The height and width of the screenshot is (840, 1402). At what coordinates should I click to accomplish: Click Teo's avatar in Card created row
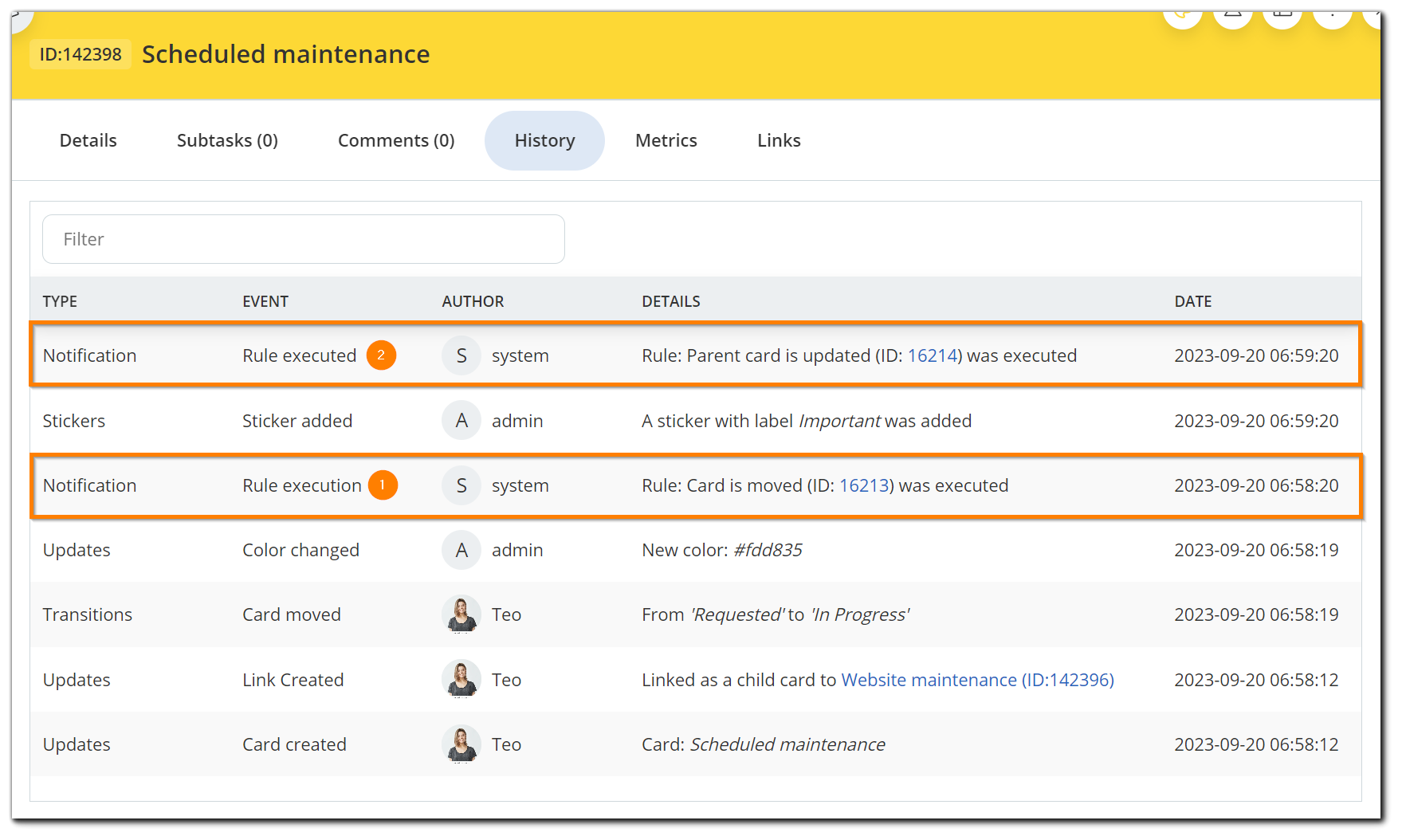pyautogui.click(x=461, y=744)
